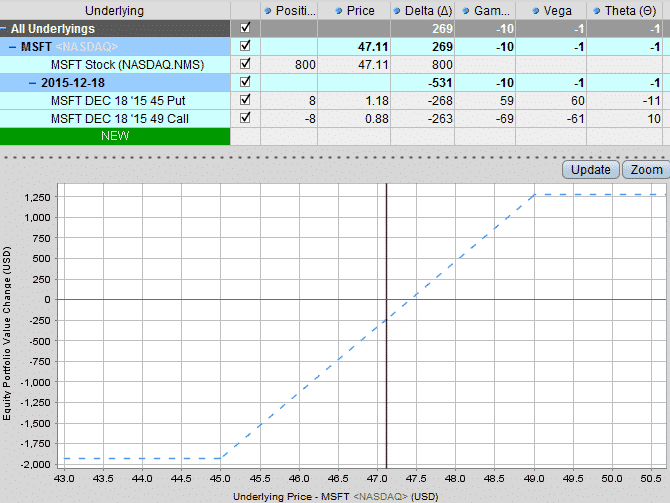Click the put theta value -11
Screen dimensions: 670x503
[652, 100]
